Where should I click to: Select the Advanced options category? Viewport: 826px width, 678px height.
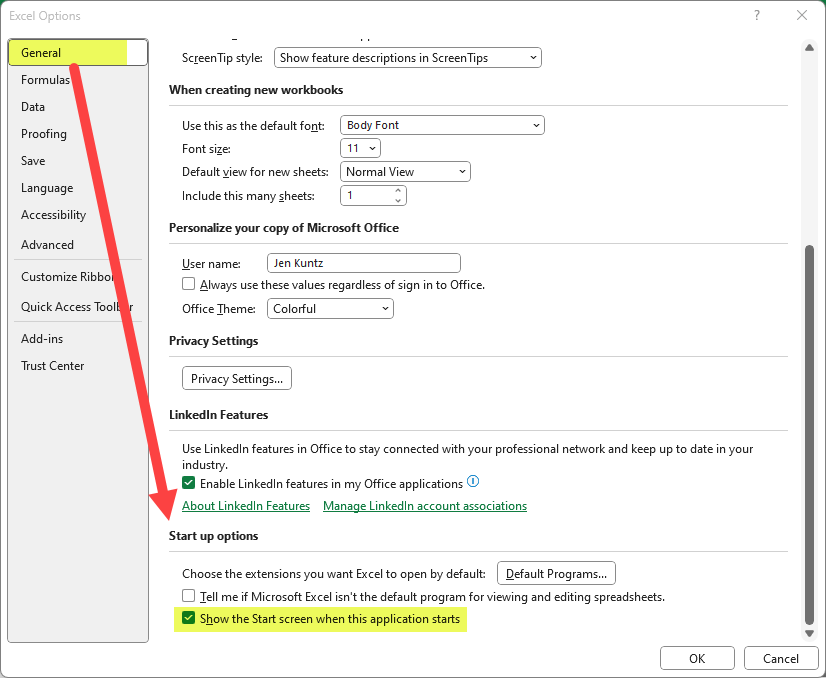click(x=47, y=245)
